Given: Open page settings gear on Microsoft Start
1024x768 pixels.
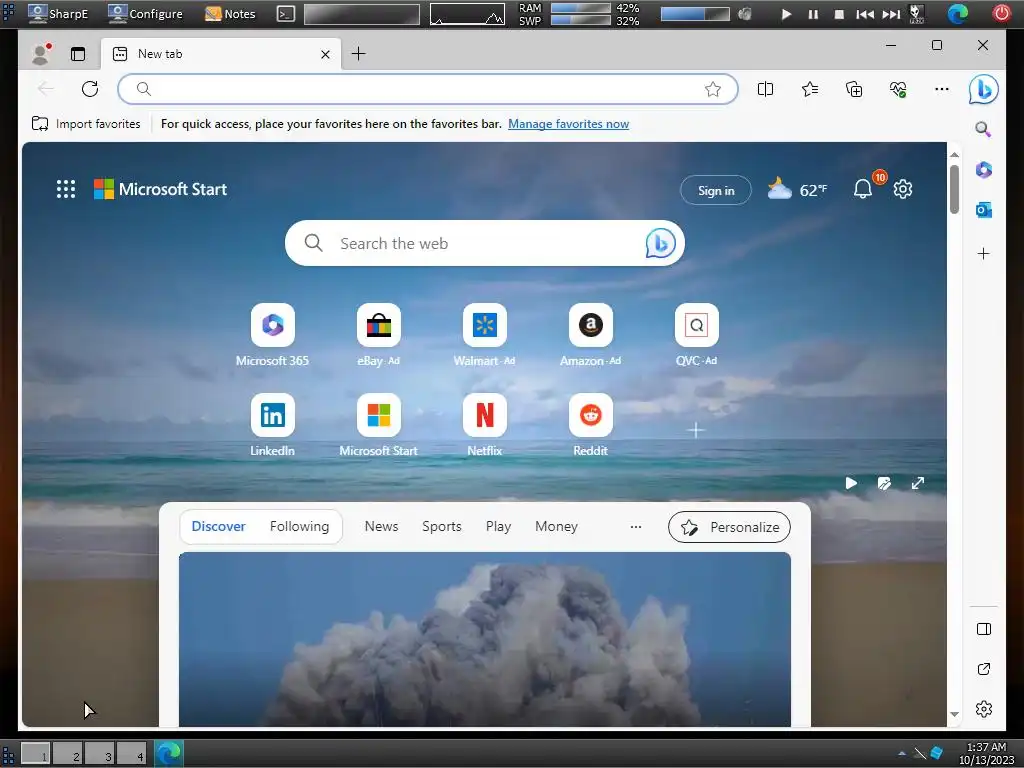Looking at the screenshot, I should coord(903,189).
